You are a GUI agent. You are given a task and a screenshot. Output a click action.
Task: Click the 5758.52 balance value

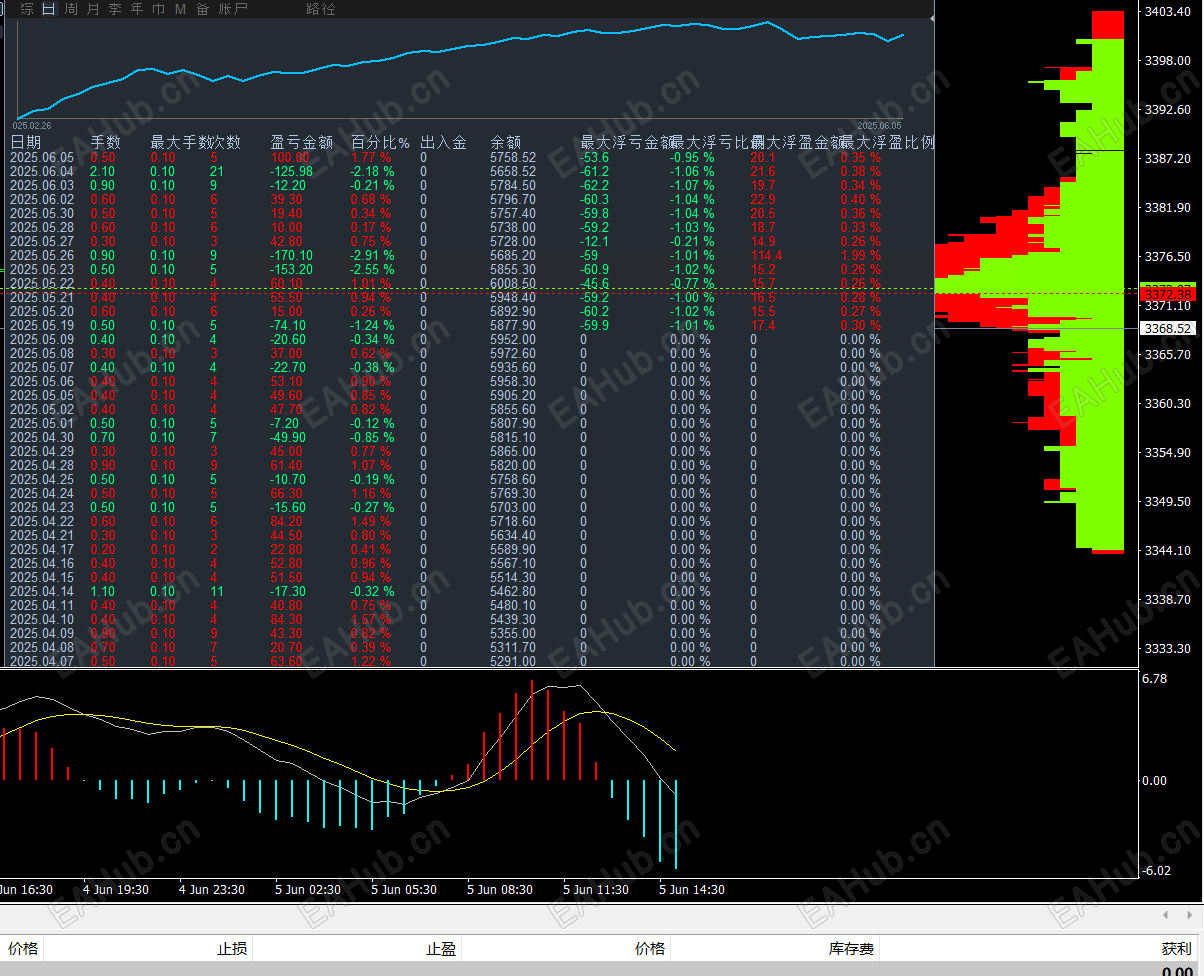513,157
